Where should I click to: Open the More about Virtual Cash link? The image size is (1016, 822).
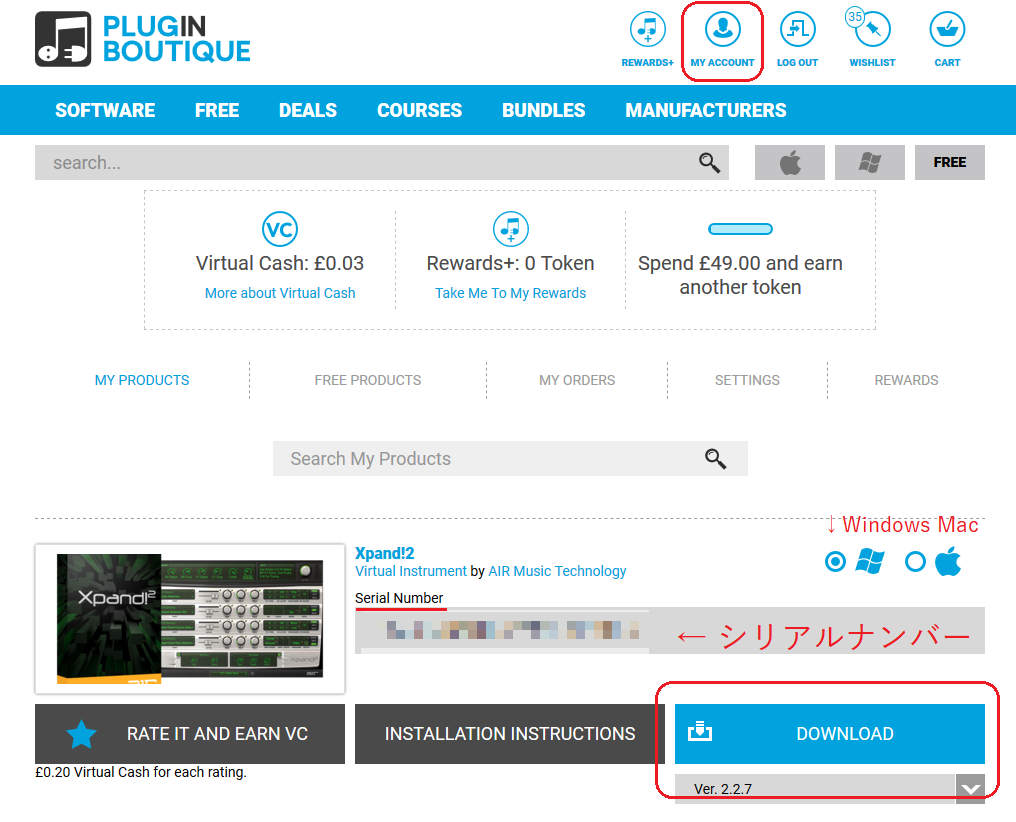pos(280,293)
